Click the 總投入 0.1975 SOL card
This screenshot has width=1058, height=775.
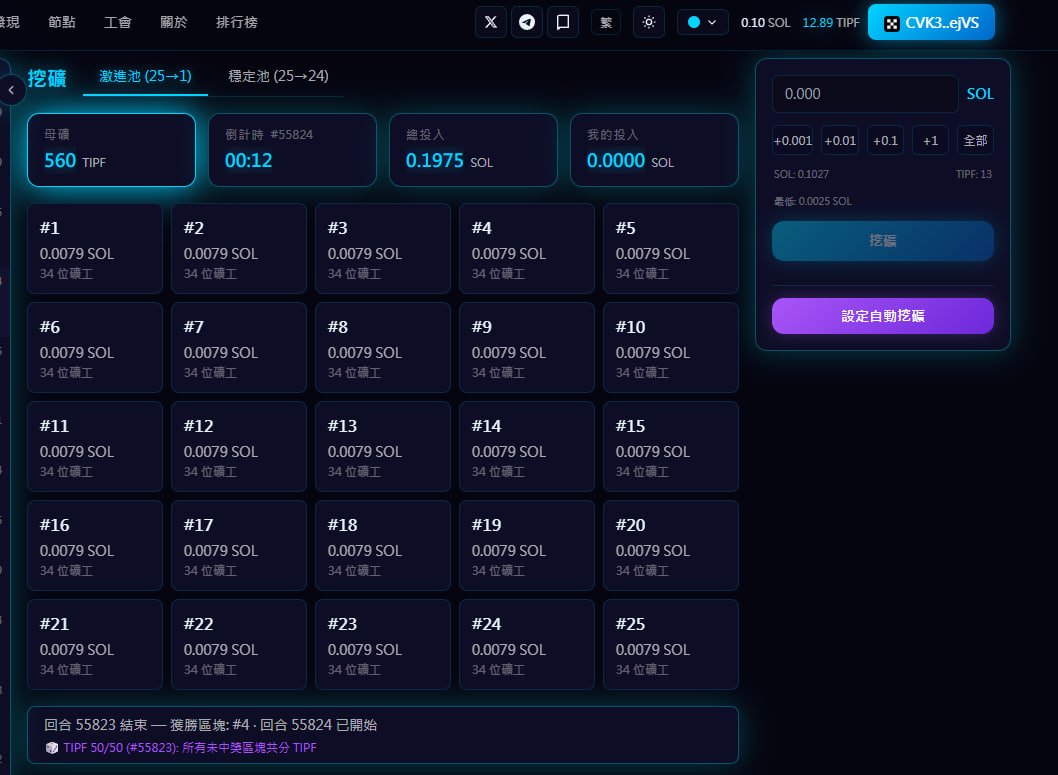pos(473,150)
